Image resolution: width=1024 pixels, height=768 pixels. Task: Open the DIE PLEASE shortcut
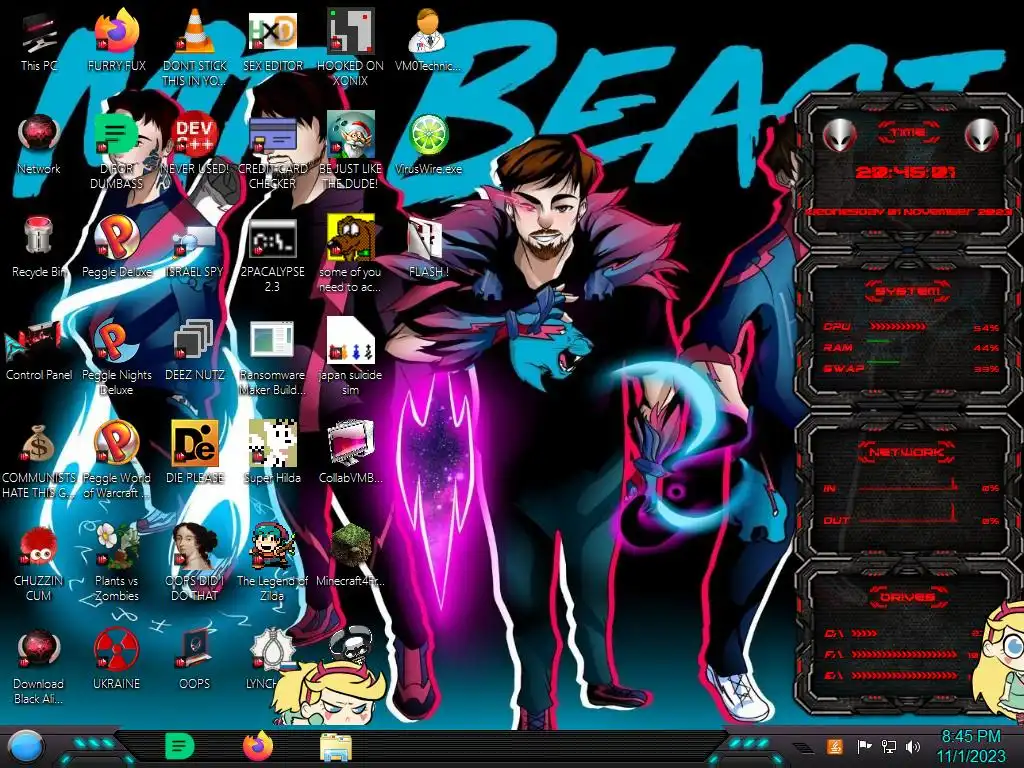tap(194, 444)
